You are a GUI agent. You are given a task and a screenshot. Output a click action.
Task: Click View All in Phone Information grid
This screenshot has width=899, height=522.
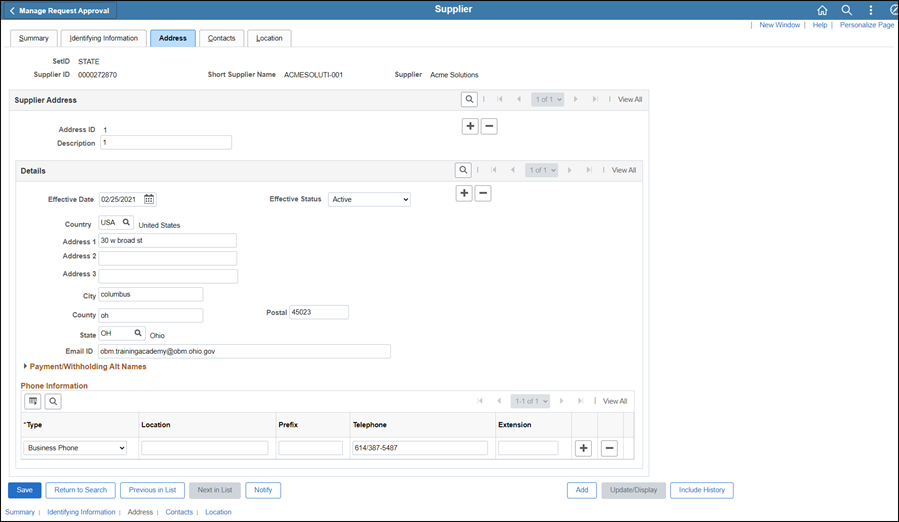(x=615, y=401)
